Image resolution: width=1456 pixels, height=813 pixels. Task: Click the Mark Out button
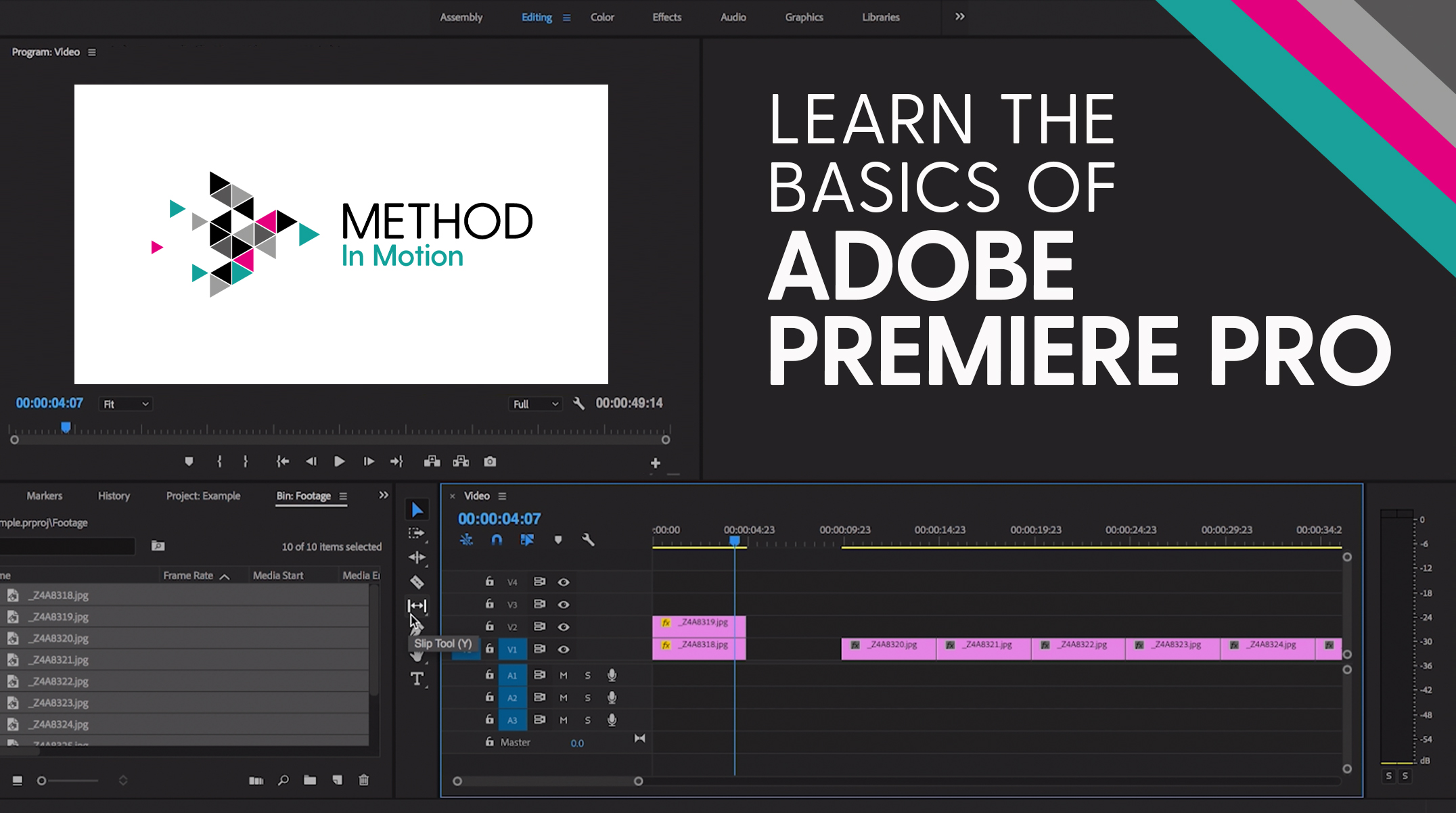click(246, 461)
